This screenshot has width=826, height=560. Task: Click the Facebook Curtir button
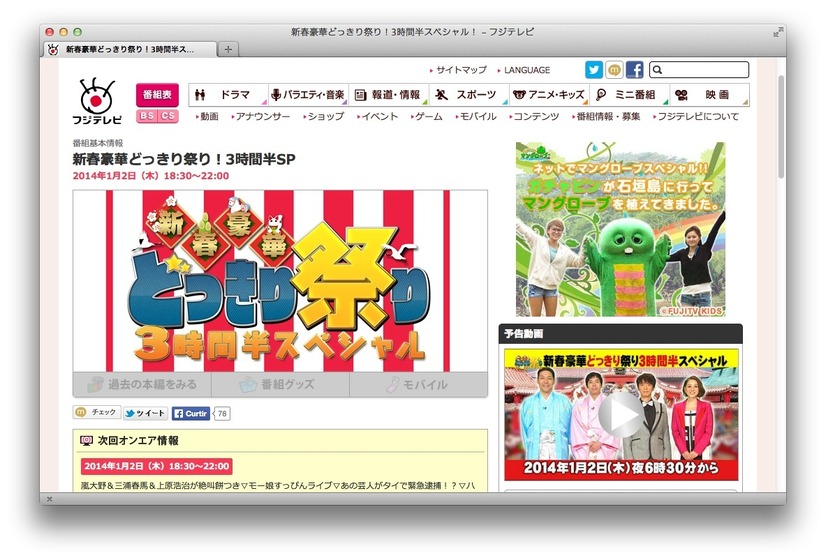tap(191, 414)
